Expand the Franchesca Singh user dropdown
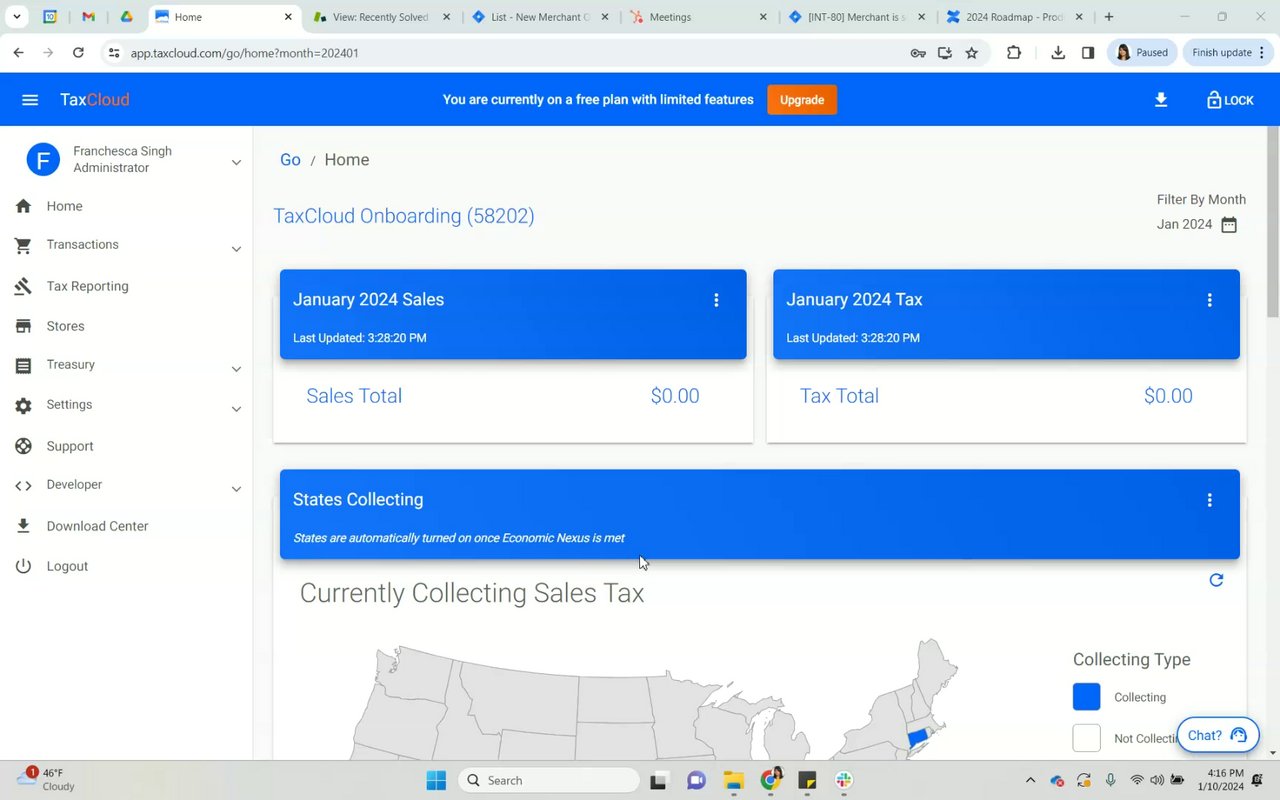 [x=236, y=162]
